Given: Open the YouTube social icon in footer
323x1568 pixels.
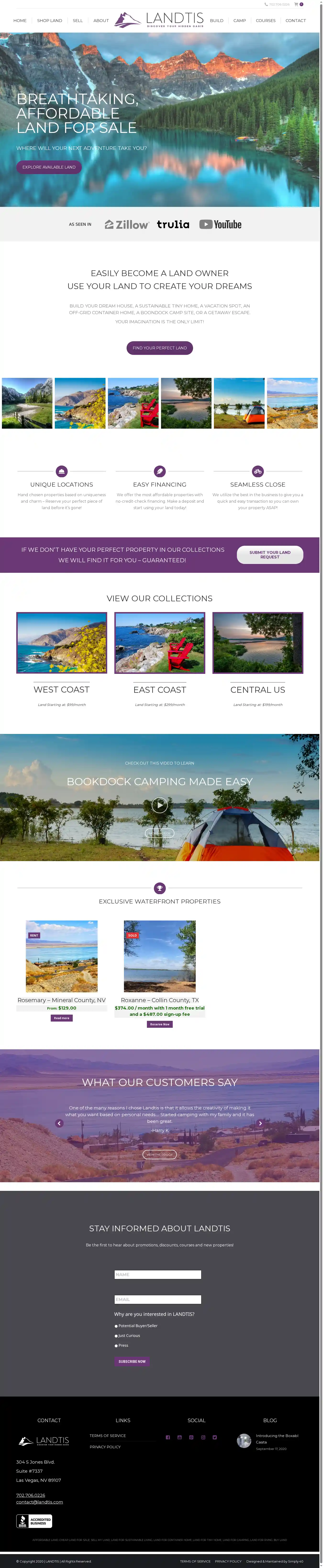Looking at the screenshot, I should (179, 1437).
